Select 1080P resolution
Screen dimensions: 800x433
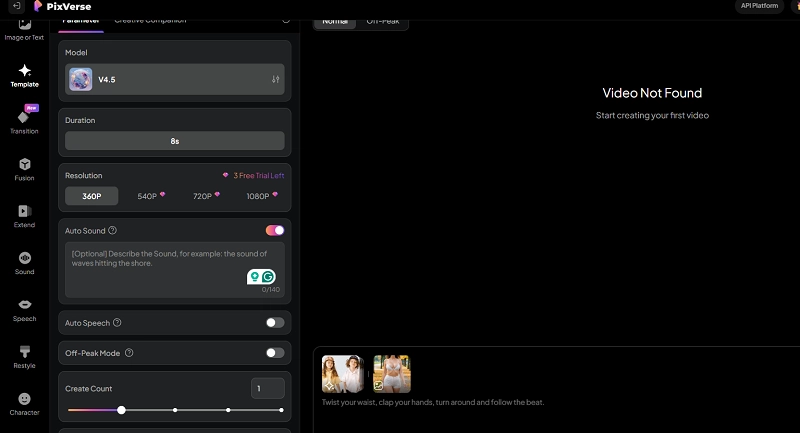pos(262,196)
